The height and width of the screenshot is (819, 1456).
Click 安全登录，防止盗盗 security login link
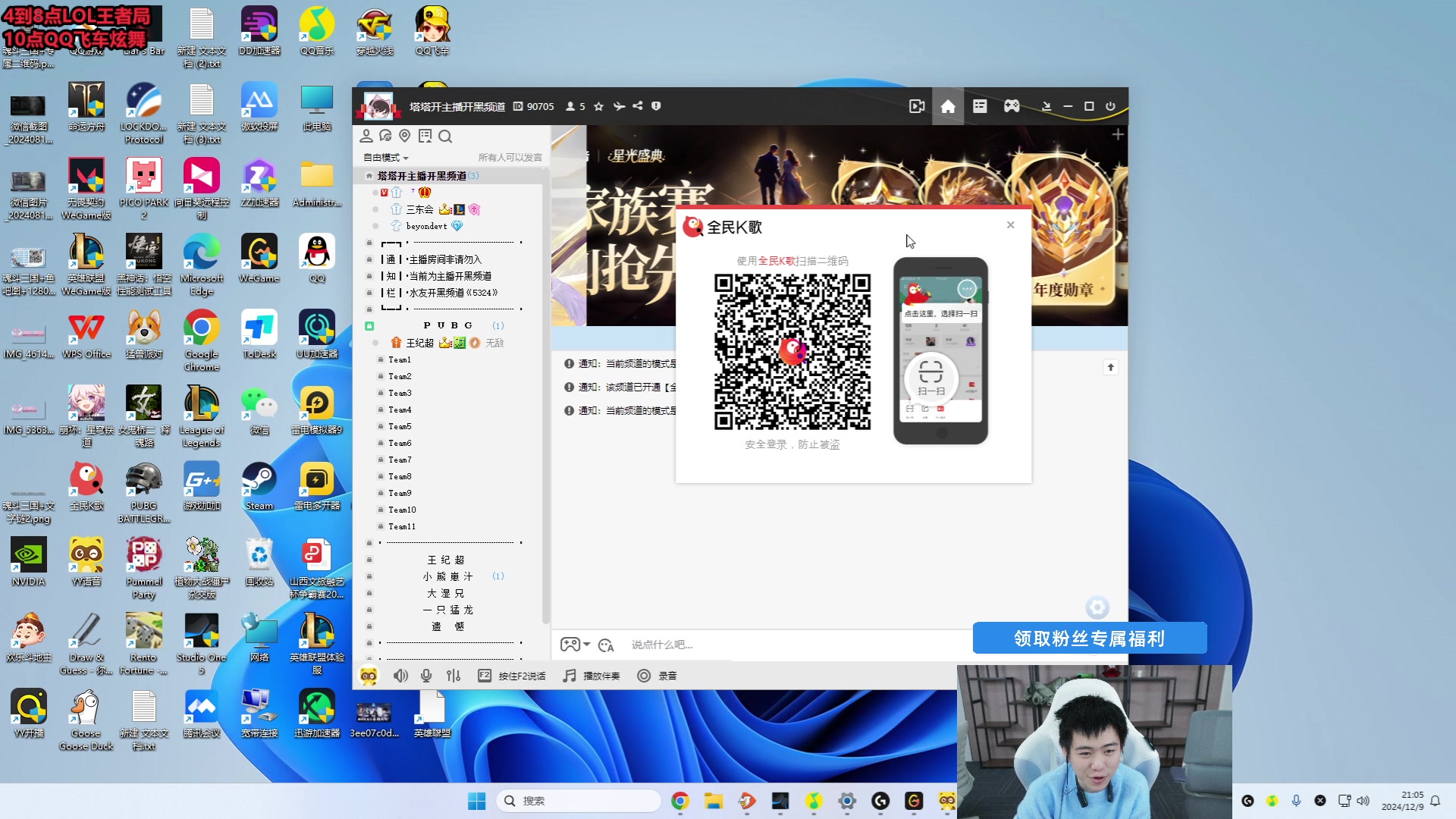[791, 445]
